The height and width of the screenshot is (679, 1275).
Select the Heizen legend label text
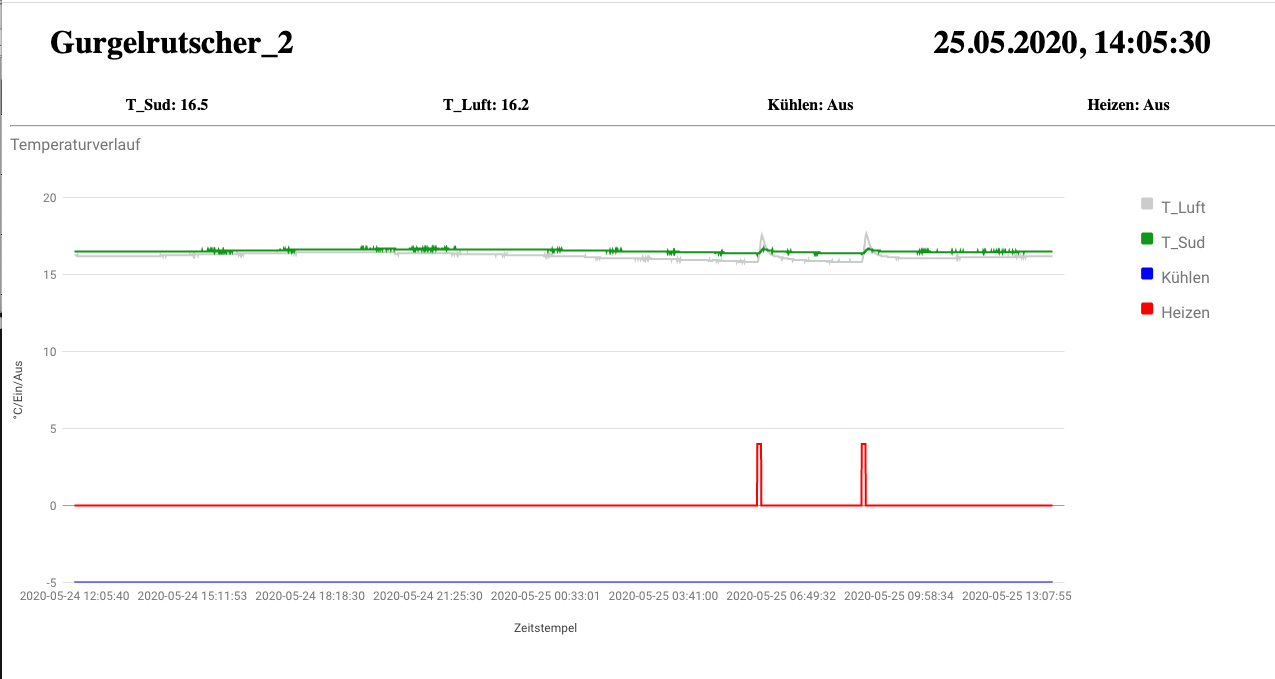(x=1185, y=313)
